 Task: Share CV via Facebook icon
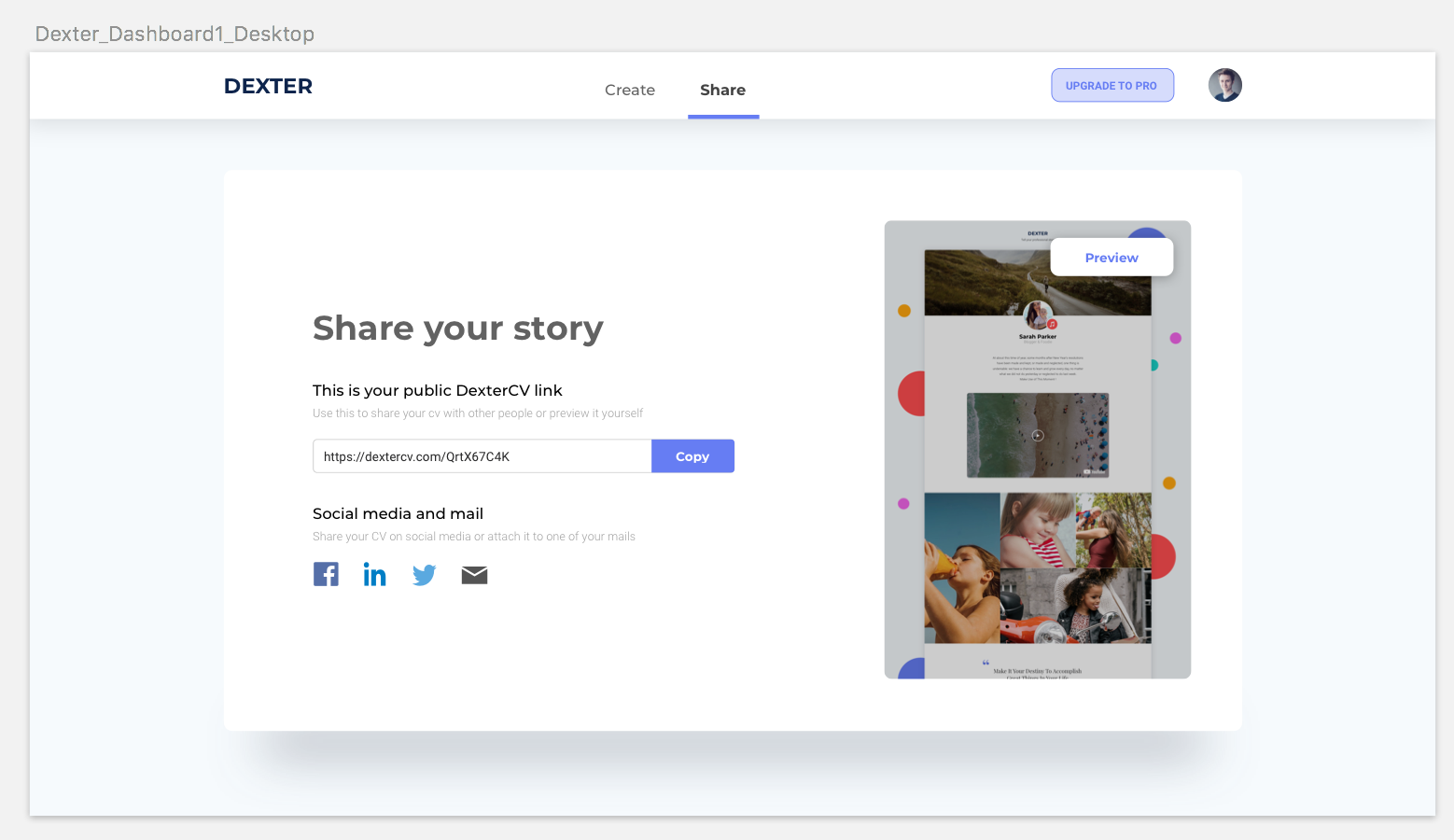[326, 574]
